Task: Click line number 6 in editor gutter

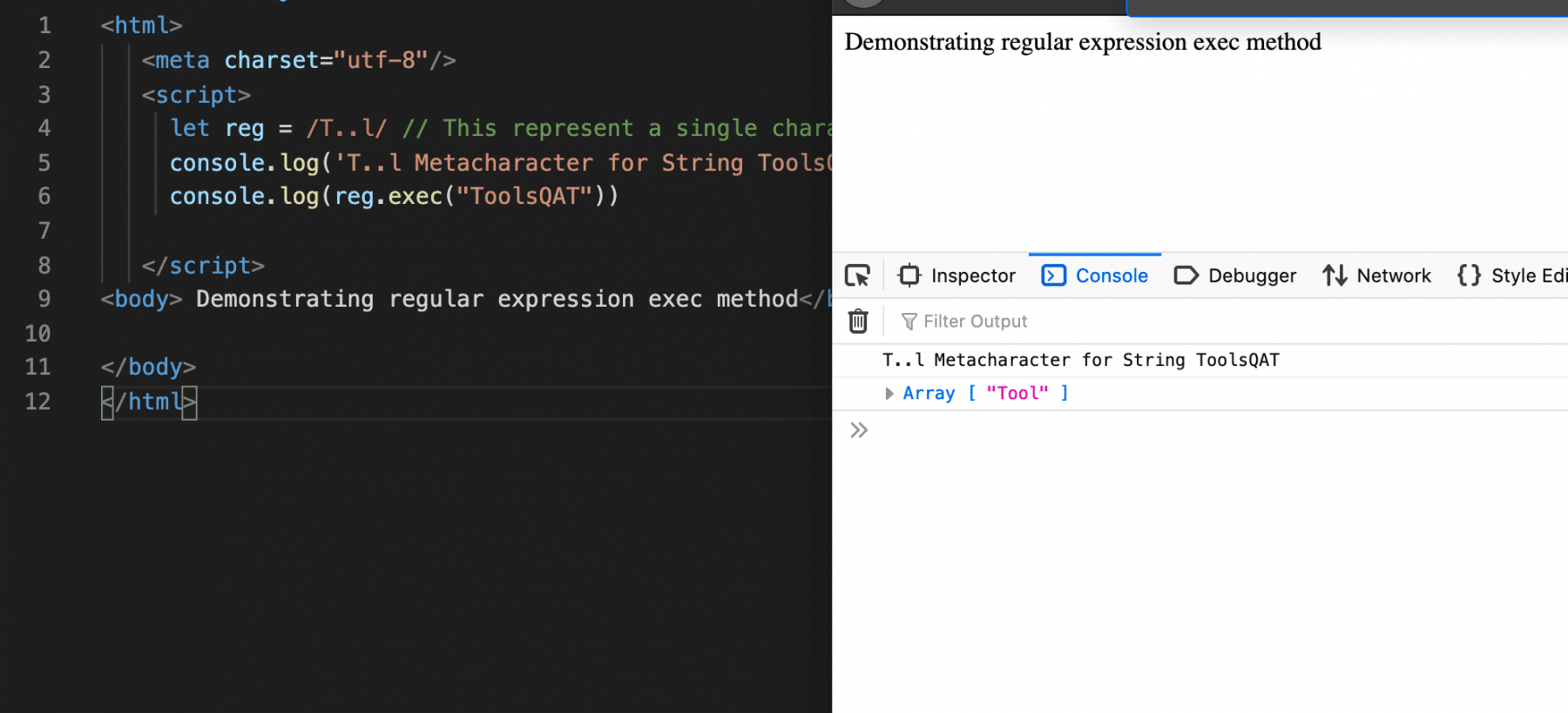Action: tap(44, 197)
